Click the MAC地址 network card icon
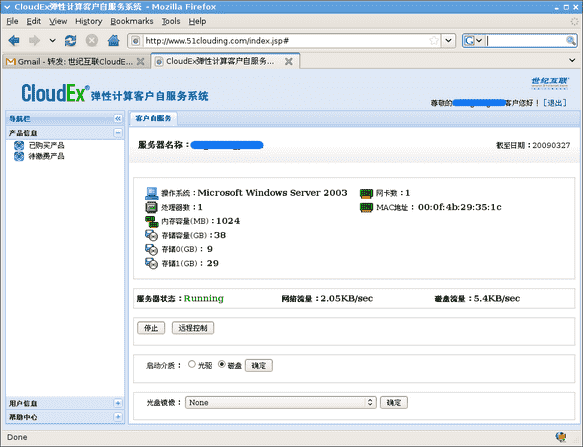Image resolution: width=583 pixels, height=447 pixels. (366, 207)
